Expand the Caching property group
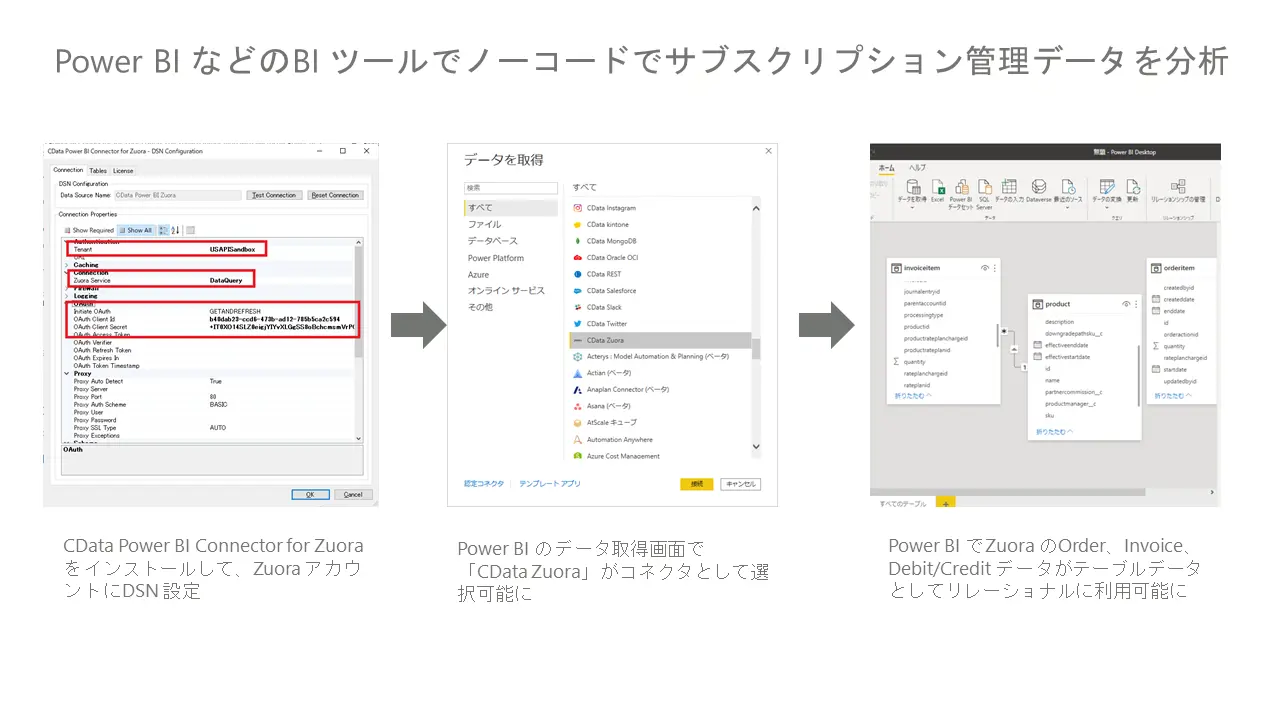Image resolution: width=1280 pixels, height=720 pixels. tap(68, 267)
